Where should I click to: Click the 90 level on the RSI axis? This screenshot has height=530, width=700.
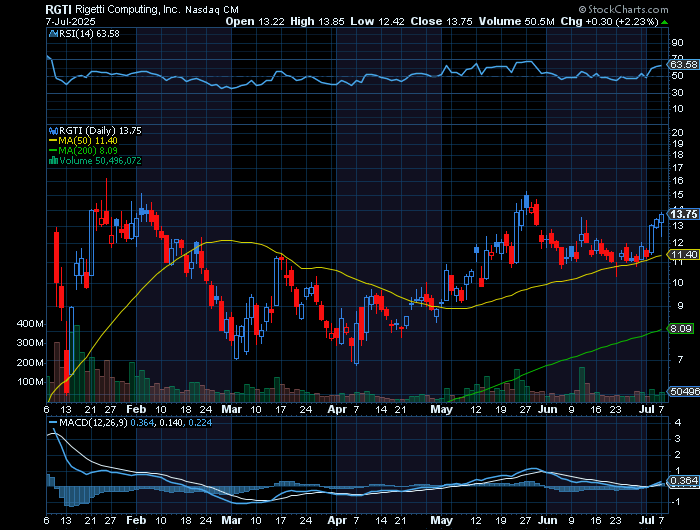tap(677, 43)
